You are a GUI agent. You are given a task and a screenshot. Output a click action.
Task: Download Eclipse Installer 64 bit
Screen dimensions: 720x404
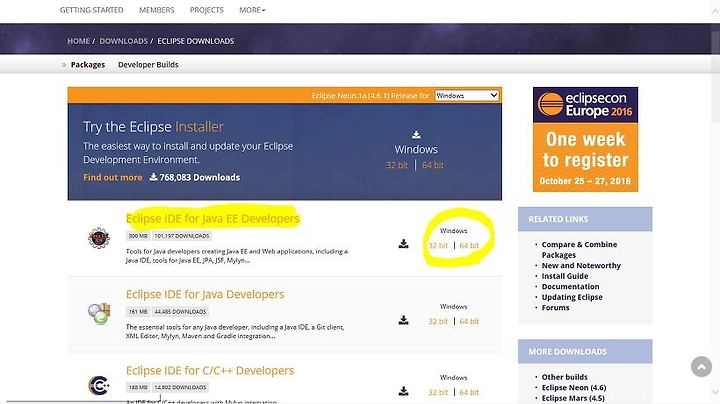[433, 165]
